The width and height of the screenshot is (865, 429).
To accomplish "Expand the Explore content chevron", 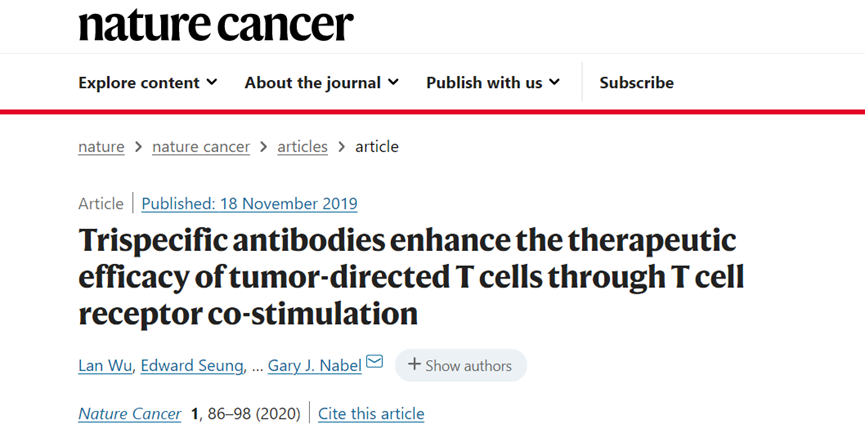I will tap(212, 82).
